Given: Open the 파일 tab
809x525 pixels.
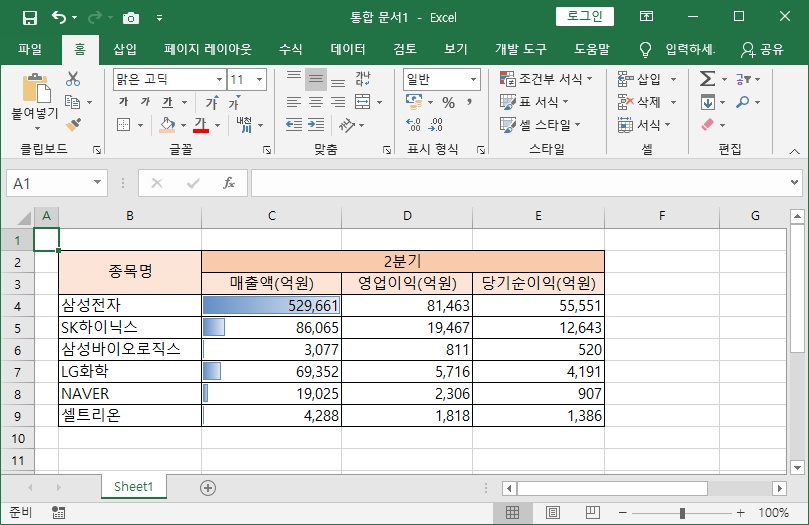Looking at the screenshot, I should tap(30, 50).
